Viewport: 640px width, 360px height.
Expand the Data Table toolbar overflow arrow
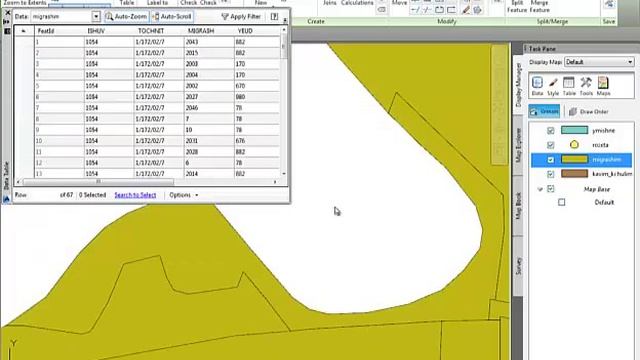point(285,20)
